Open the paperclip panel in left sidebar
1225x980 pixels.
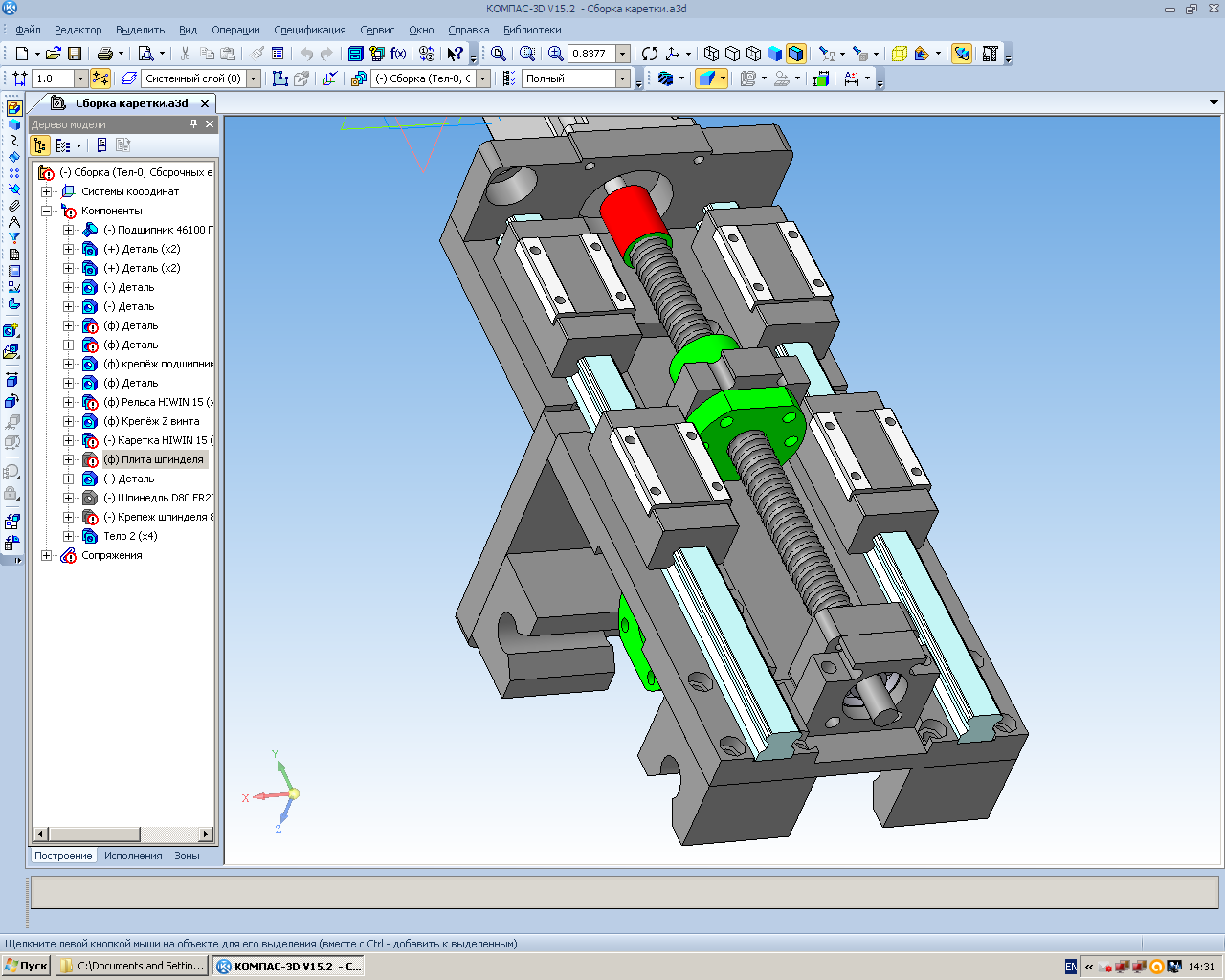pos(13,206)
